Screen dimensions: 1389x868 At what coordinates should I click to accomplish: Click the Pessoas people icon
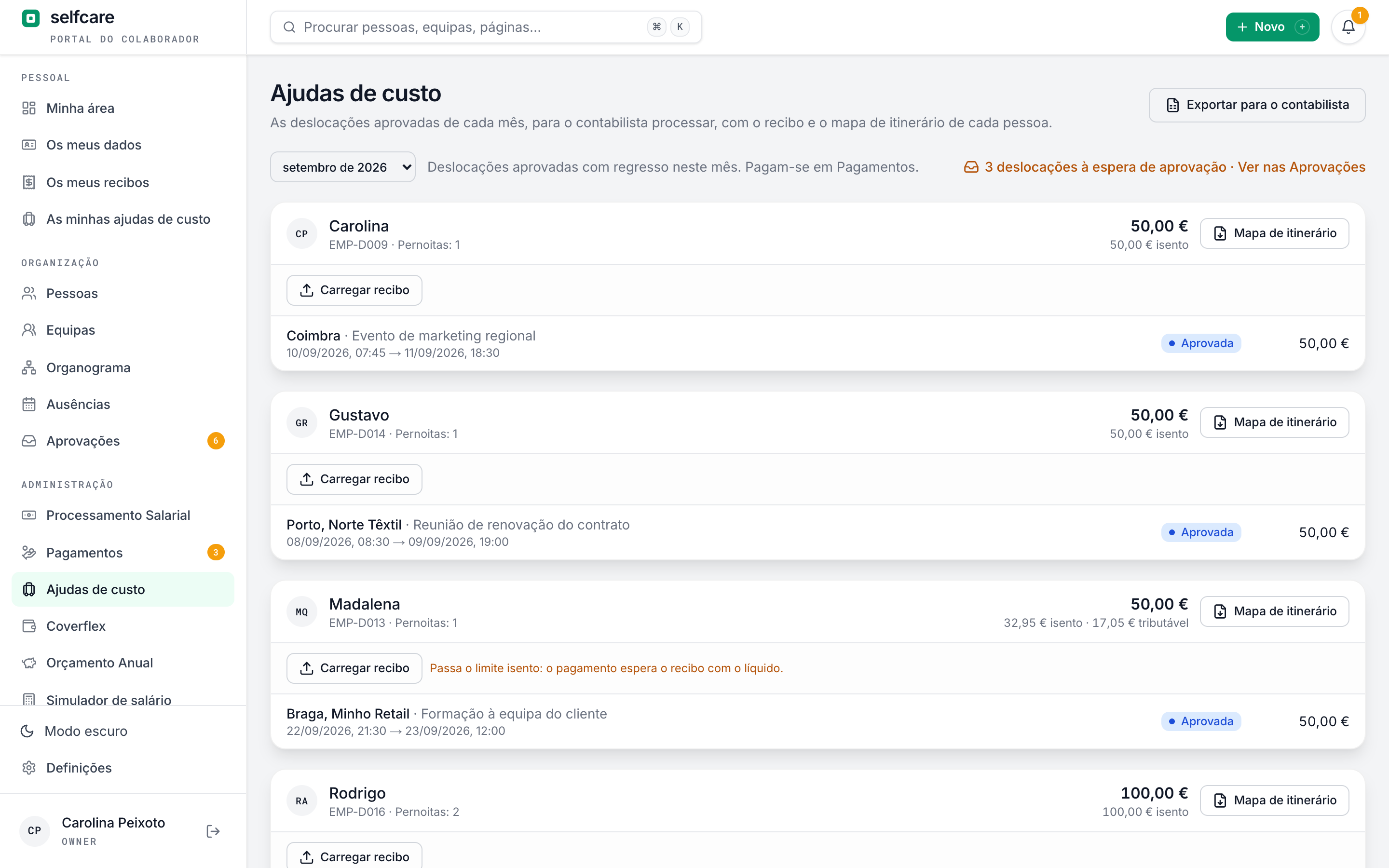point(29,293)
